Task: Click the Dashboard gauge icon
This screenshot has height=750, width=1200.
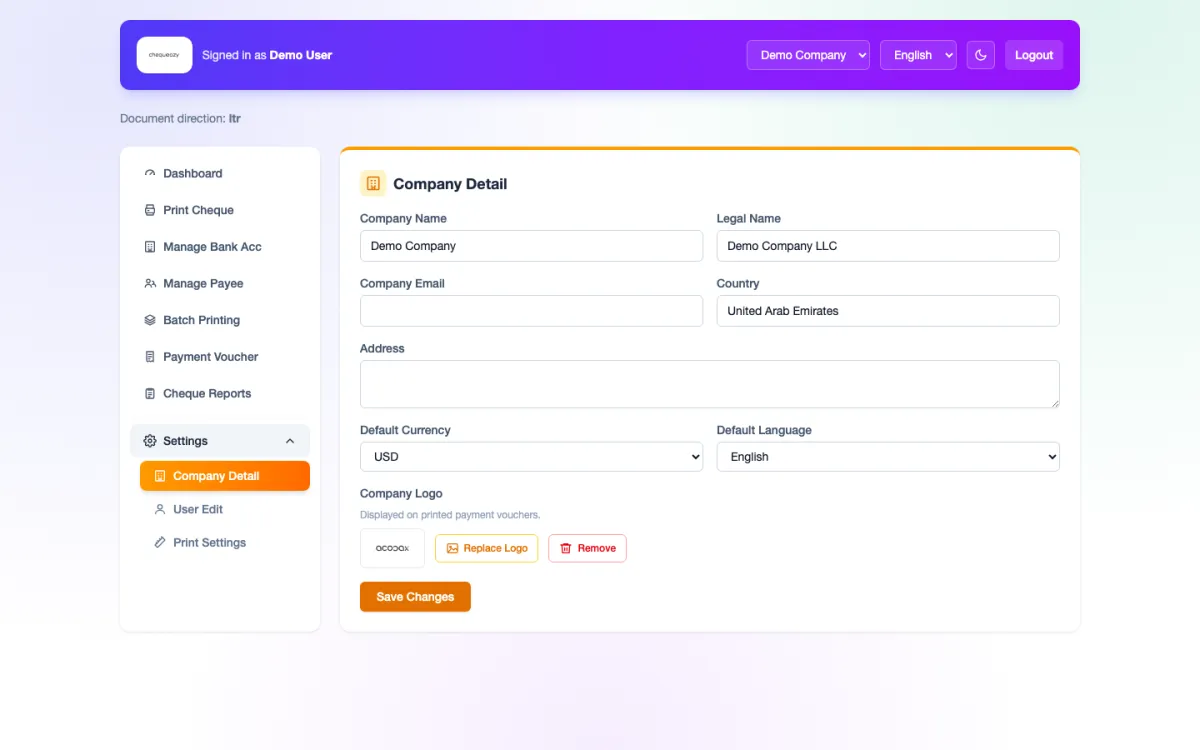Action: tap(150, 173)
